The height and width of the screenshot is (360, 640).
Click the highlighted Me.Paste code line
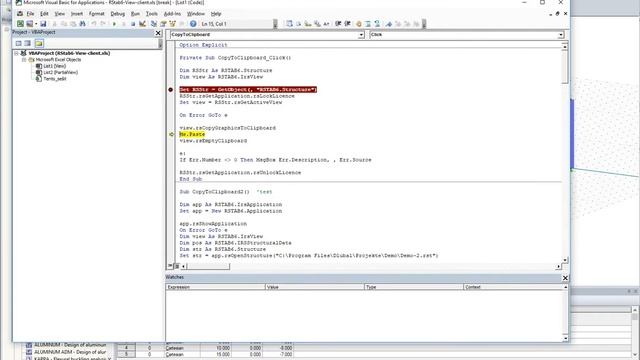(192, 134)
